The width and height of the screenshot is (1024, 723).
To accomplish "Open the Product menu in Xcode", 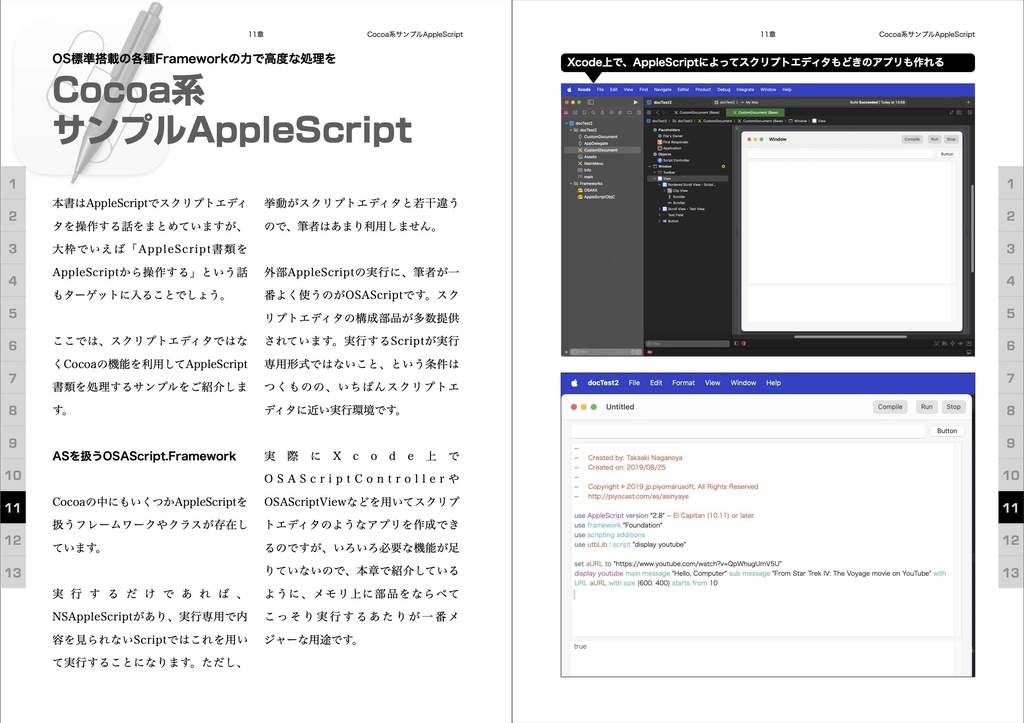I will 703,90.
